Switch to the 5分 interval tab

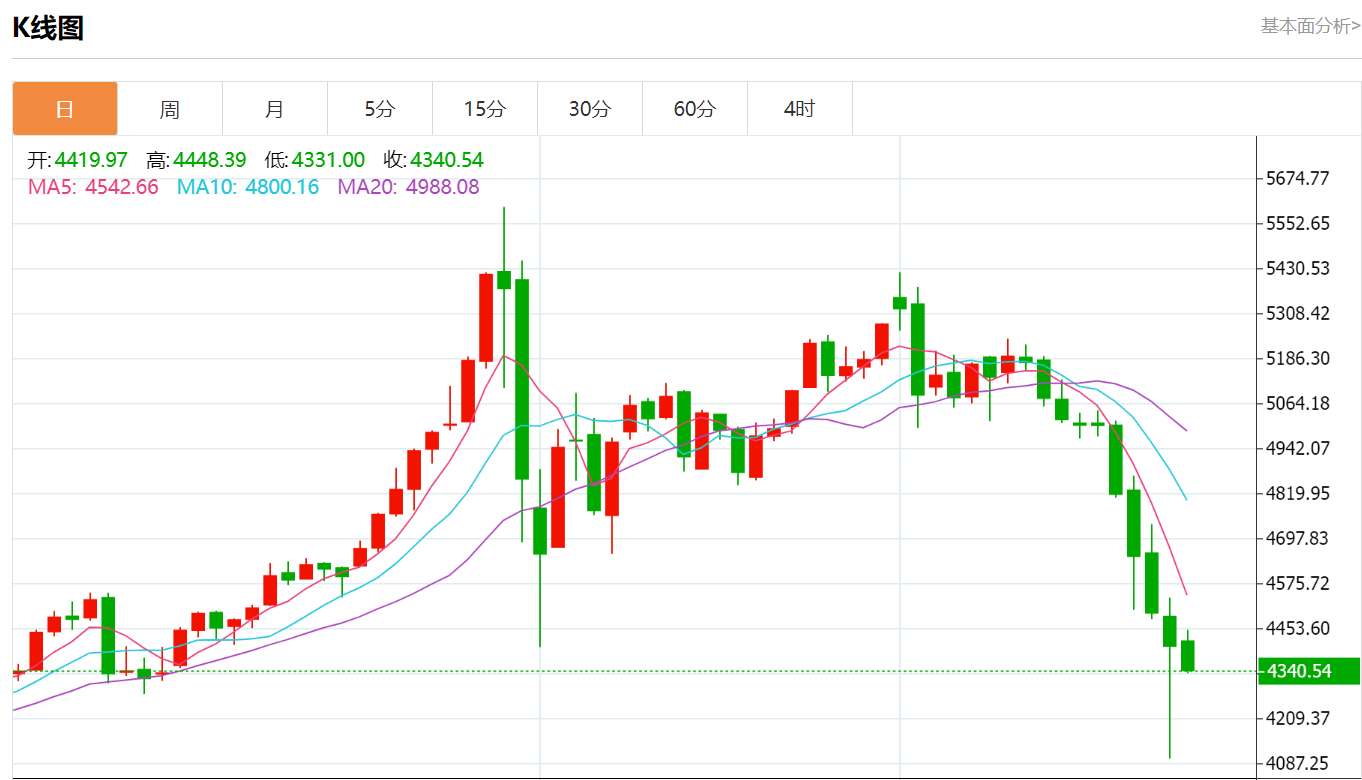click(380, 109)
